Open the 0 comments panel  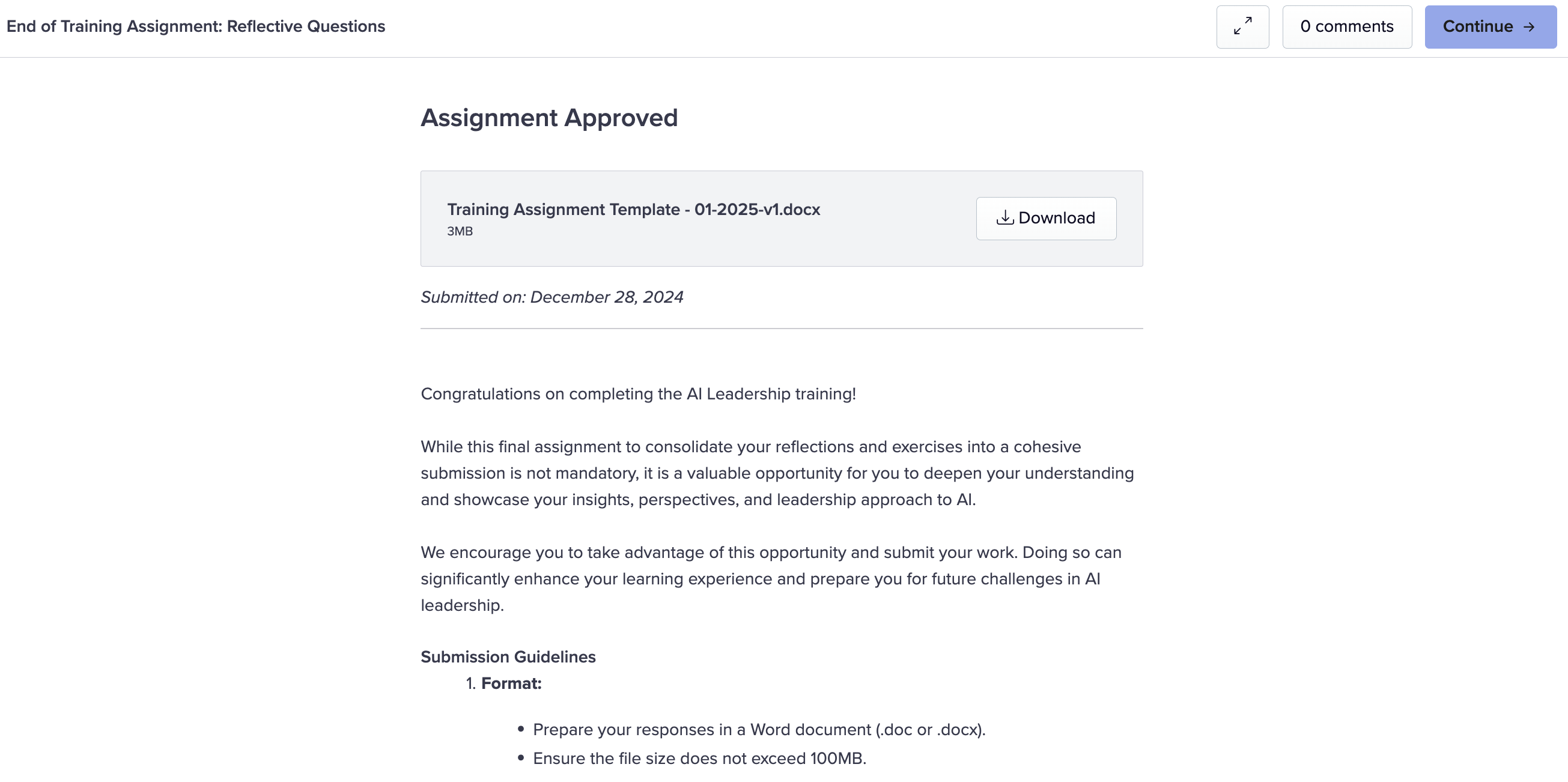(1346, 27)
